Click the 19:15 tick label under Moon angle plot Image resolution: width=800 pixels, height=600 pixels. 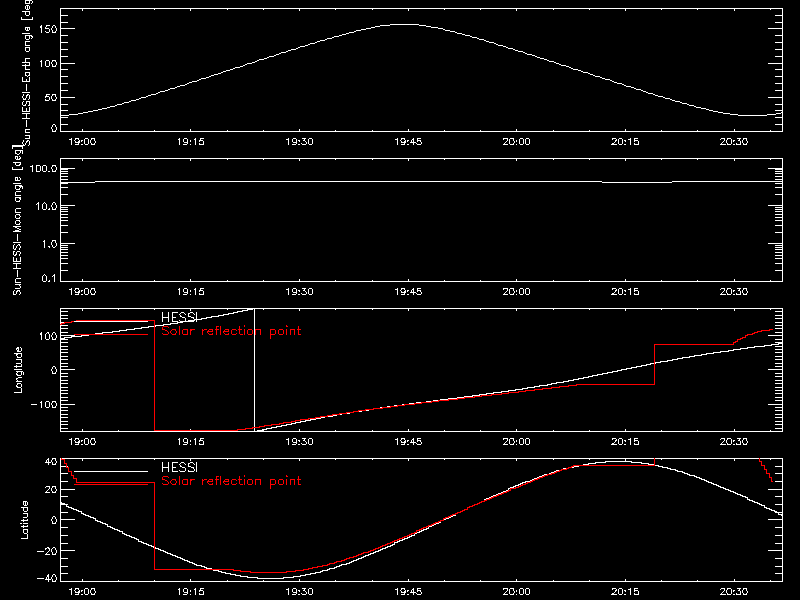pyautogui.click(x=191, y=292)
